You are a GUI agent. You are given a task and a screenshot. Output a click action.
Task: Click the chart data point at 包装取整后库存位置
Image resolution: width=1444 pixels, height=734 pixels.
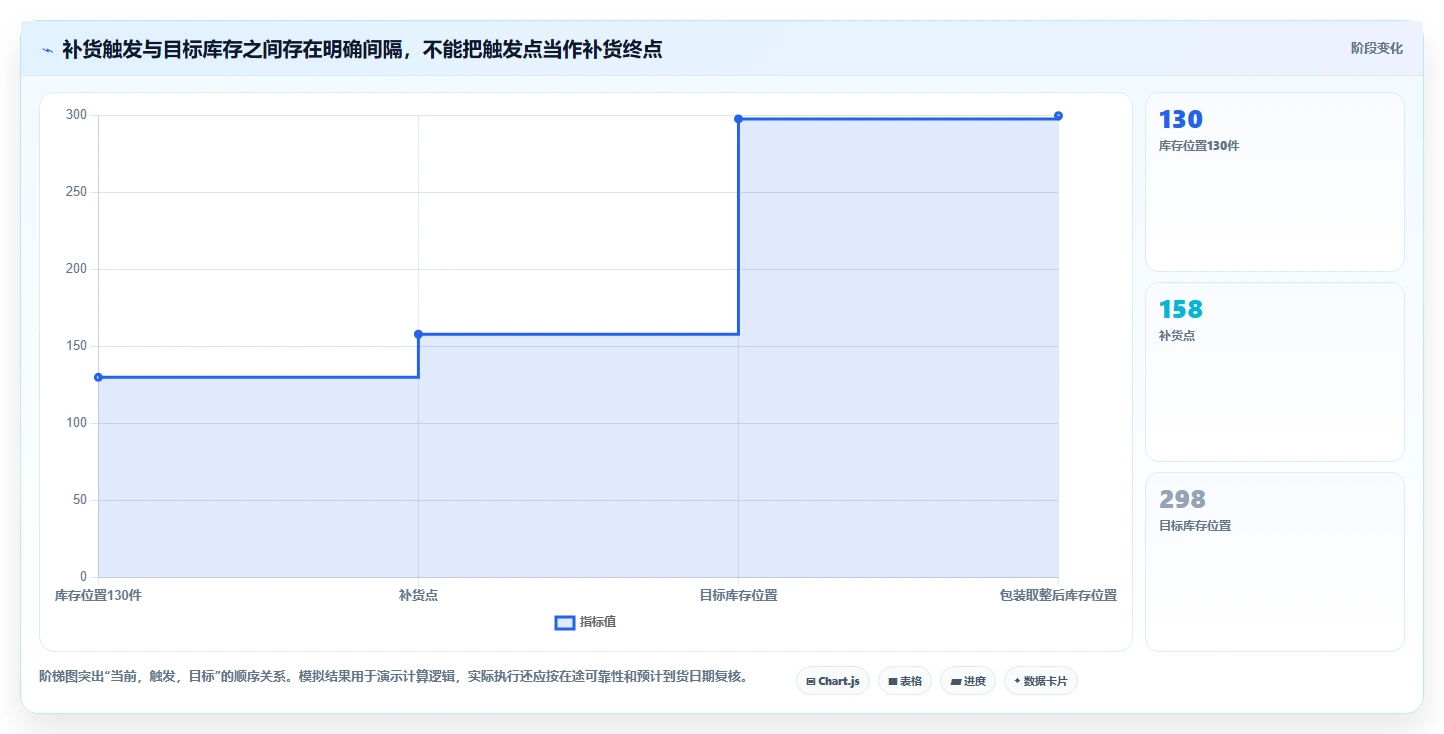pos(1058,116)
